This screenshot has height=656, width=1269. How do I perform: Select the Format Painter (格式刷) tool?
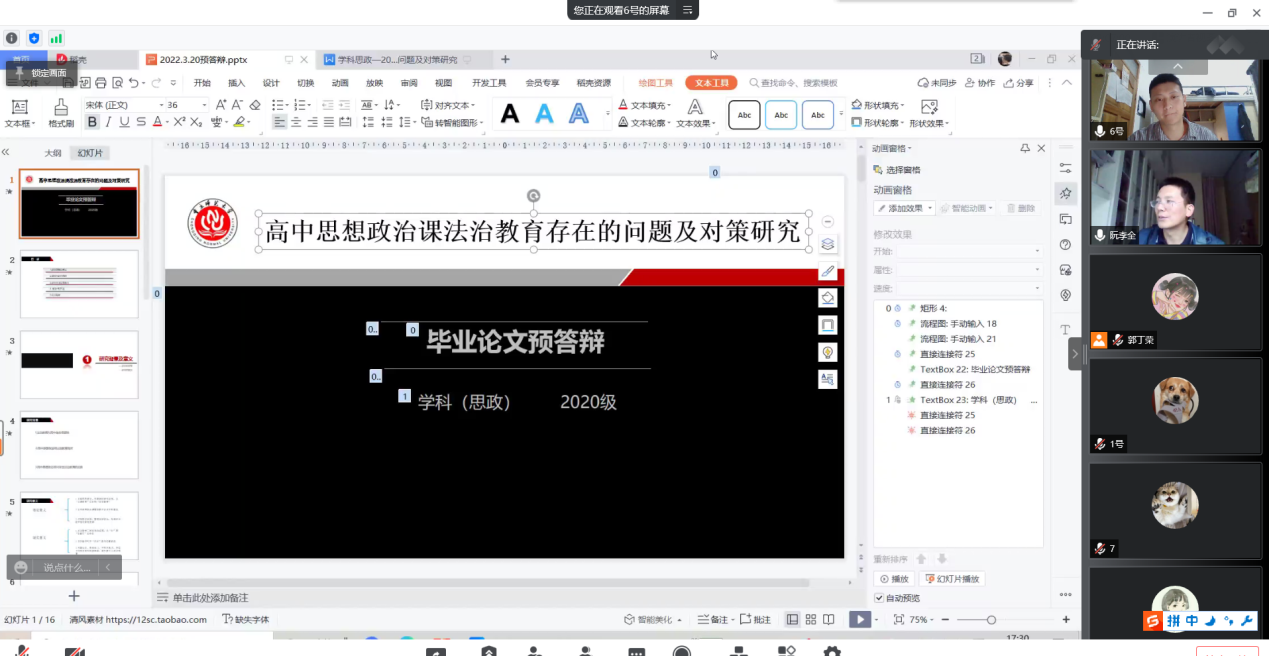coord(61,113)
